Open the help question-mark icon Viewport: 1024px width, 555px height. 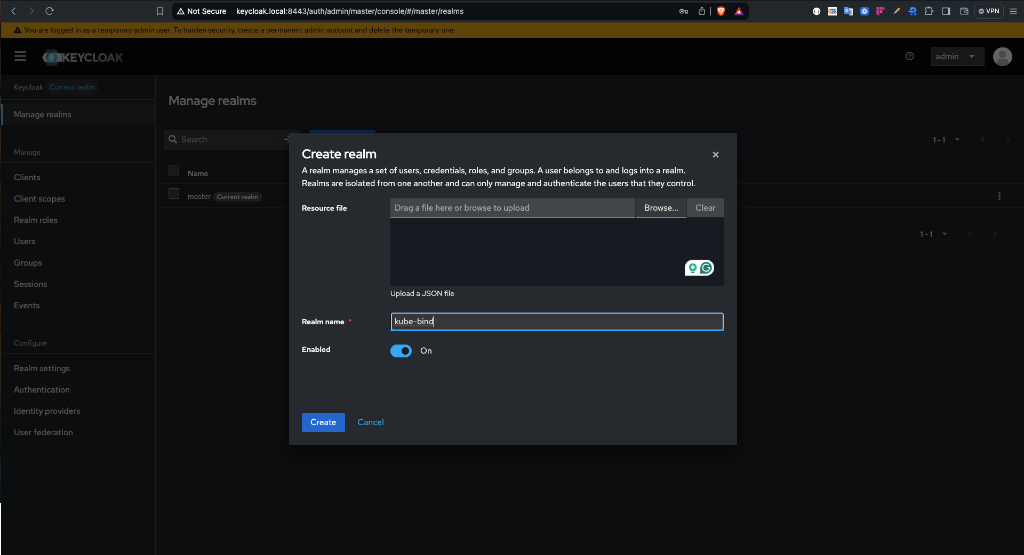(x=910, y=56)
